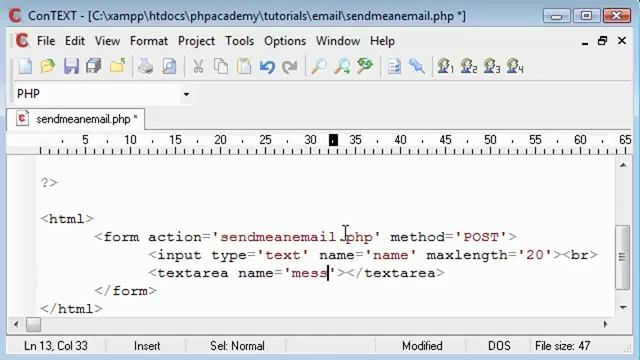Click the vertical scrollbar thumb
The width and height of the screenshot is (640, 360).
(622, 257)
